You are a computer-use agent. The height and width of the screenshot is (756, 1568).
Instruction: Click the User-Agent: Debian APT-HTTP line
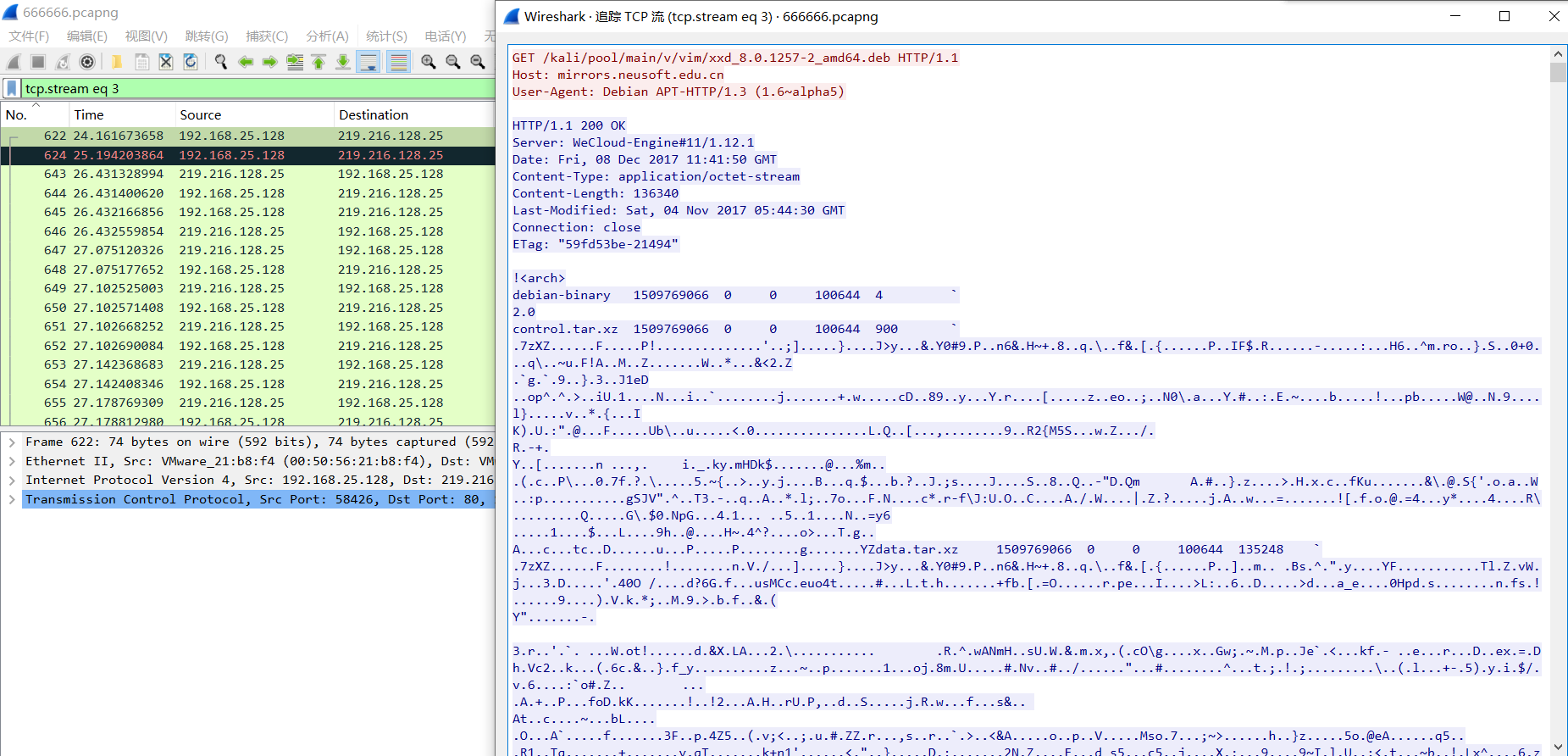[x=679, y=92]
